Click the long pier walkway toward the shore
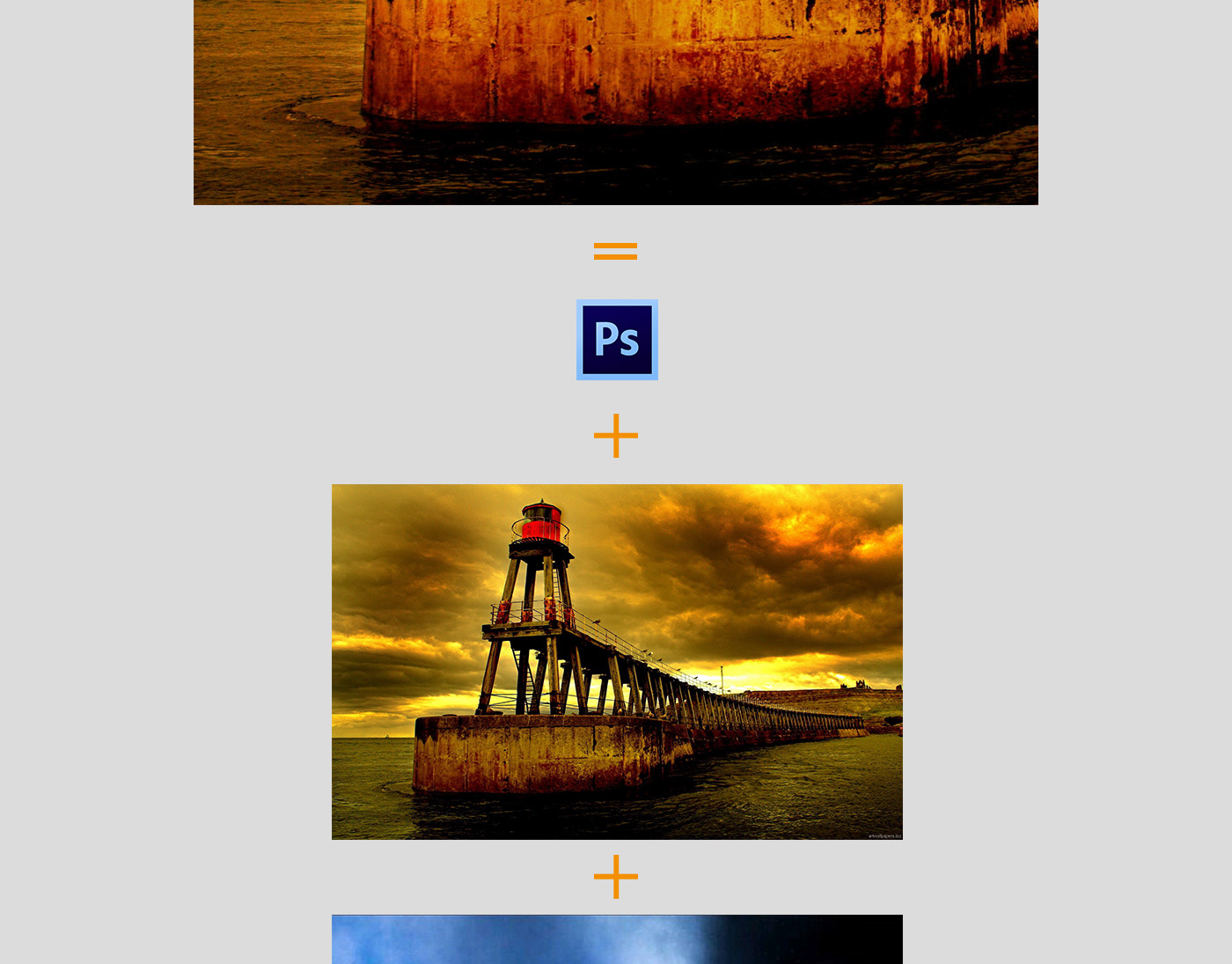 pyautogui.click(x=748, y=704)
